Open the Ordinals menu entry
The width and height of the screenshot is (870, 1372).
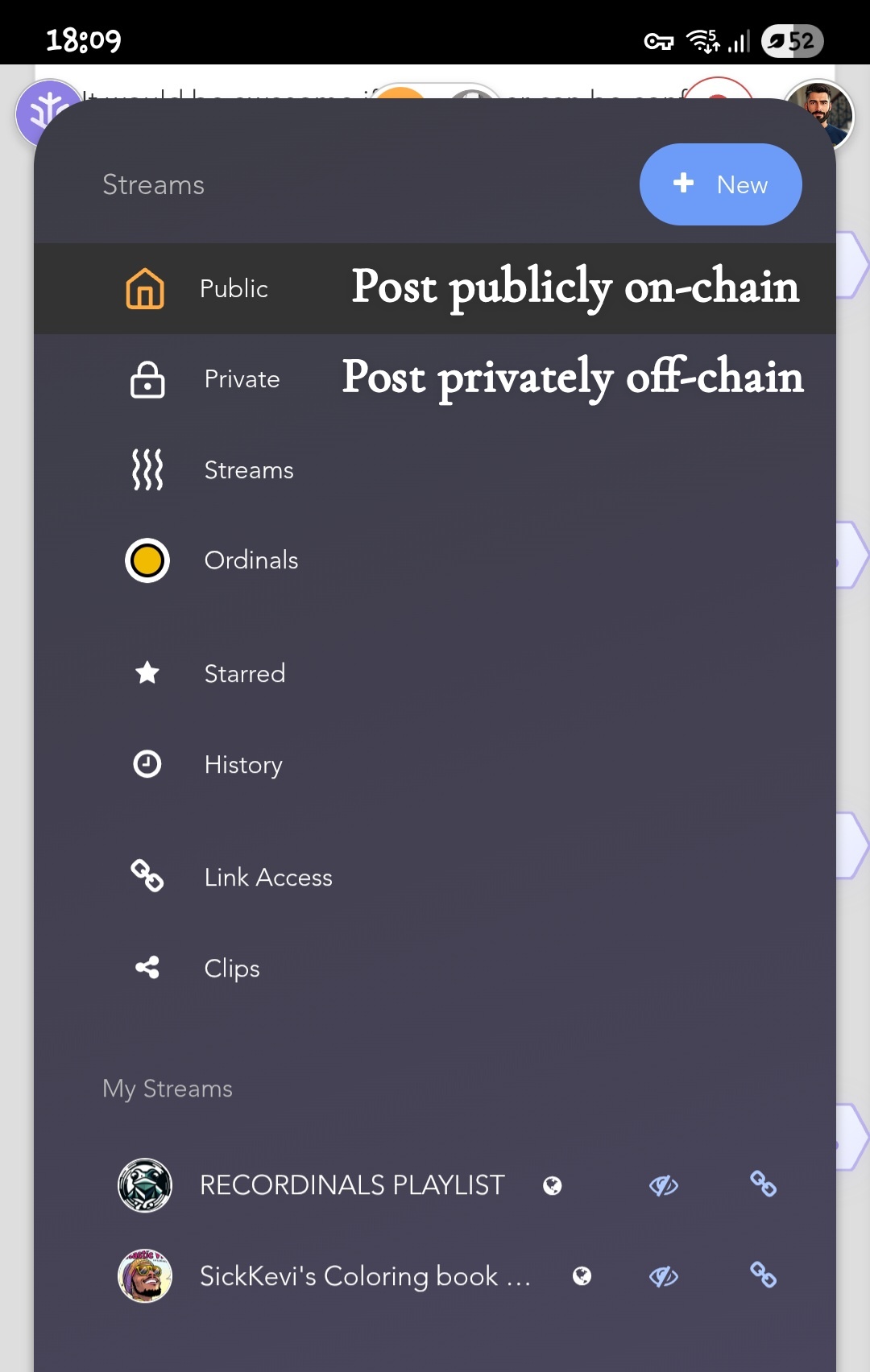pyautogui.click(x=435, y=560)
